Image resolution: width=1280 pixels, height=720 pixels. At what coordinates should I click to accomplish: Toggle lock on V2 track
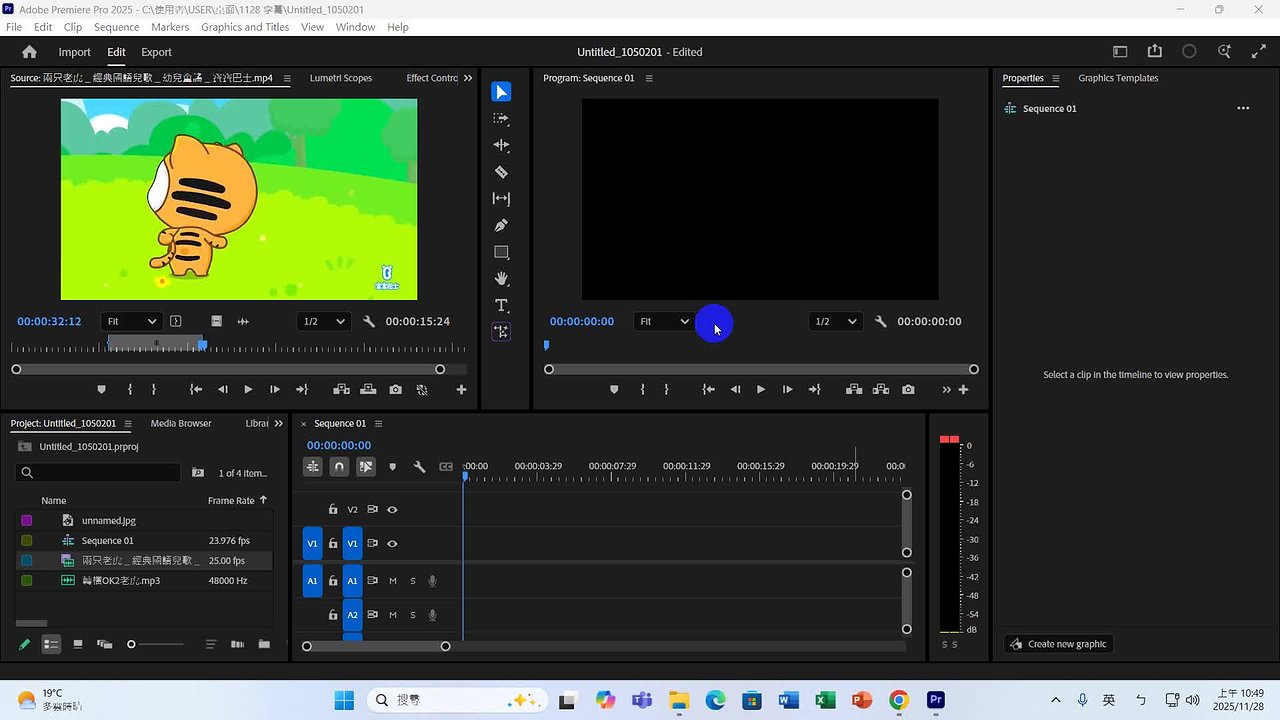click(333, 510)
